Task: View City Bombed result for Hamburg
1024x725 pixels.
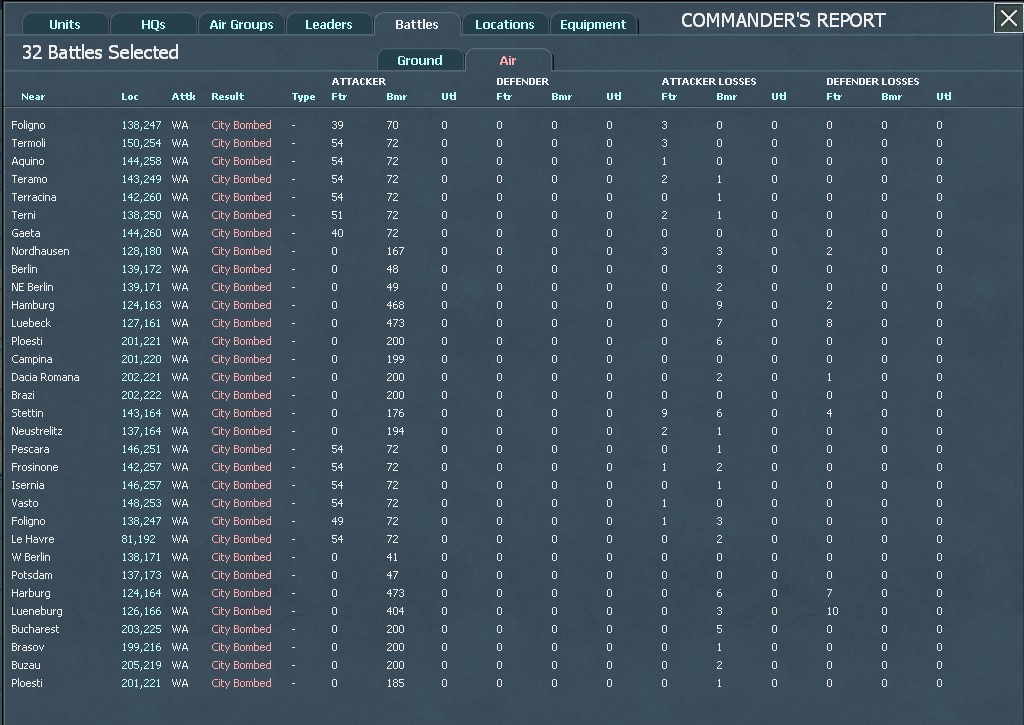Action: 241,305
